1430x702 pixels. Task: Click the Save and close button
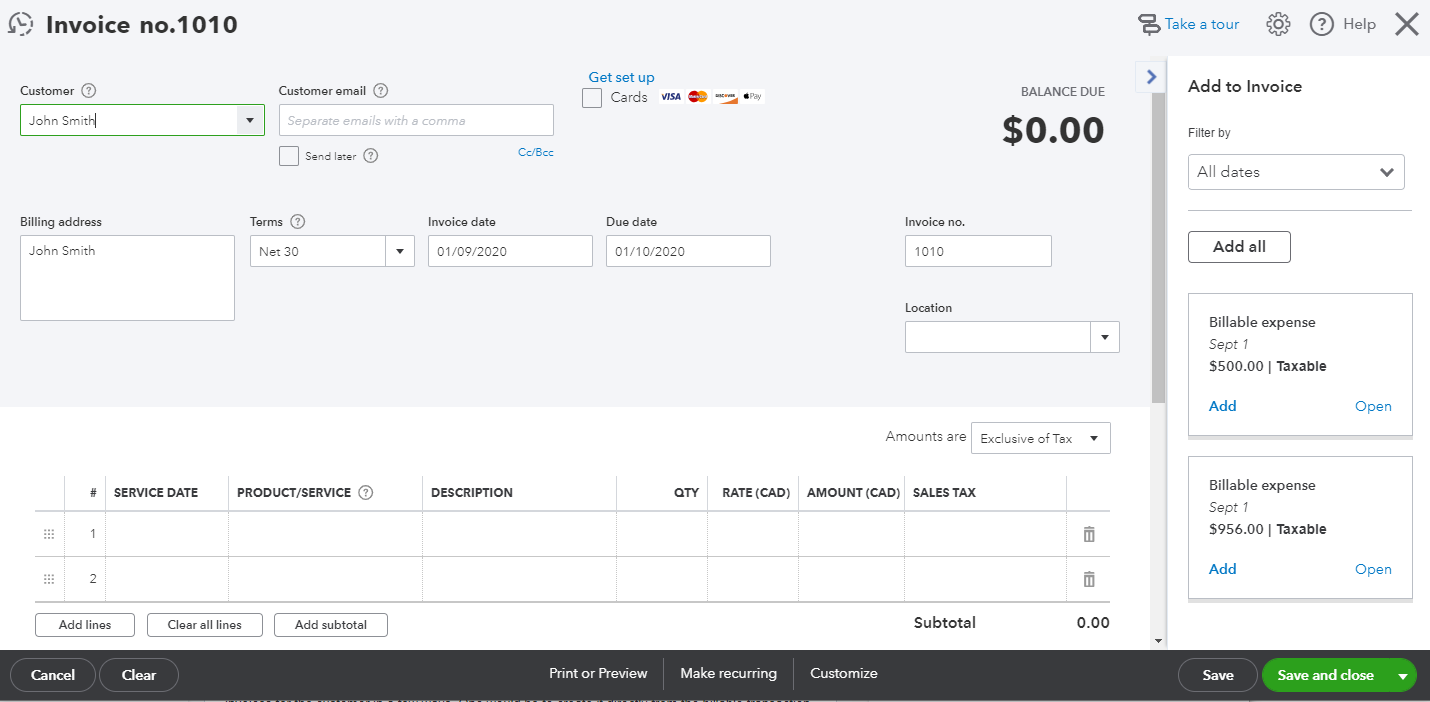(1325, 675)
